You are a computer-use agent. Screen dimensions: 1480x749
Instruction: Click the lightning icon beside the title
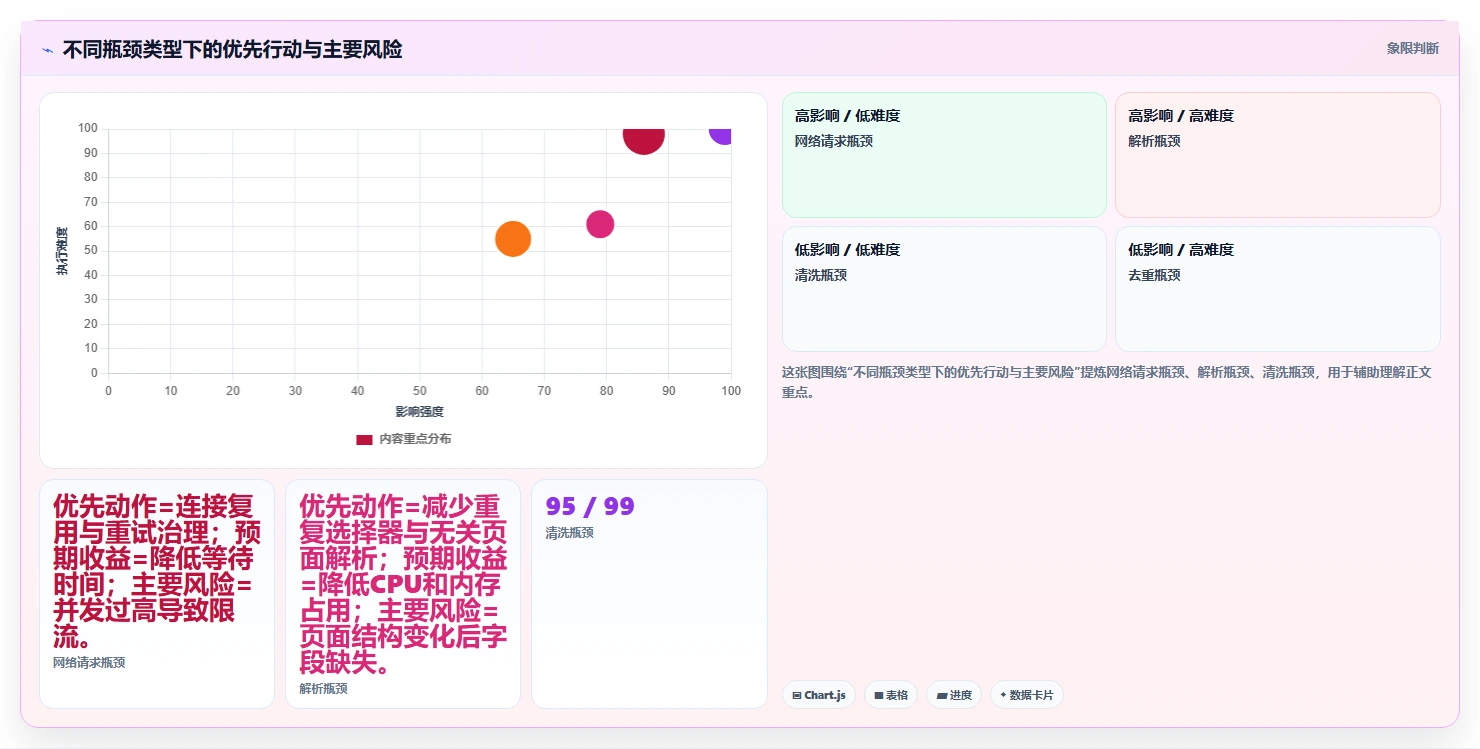point(47,50)
